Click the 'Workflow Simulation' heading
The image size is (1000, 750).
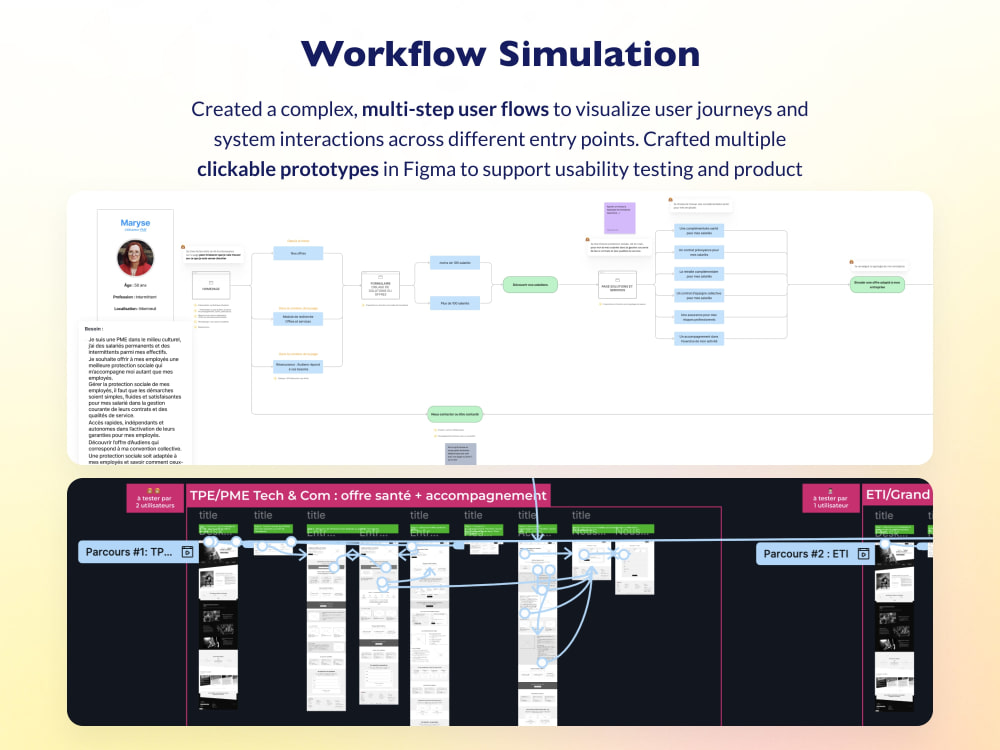pos(501,54)
